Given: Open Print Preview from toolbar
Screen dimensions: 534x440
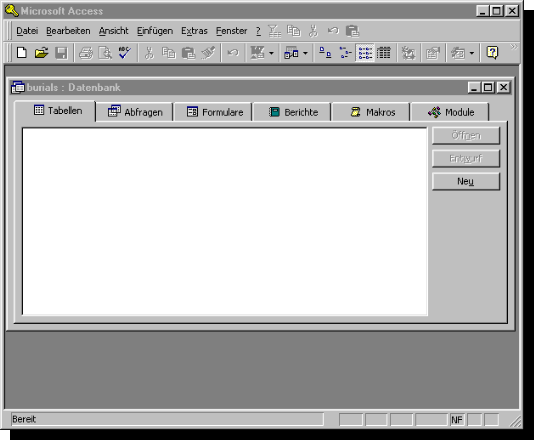Looking at the screenshot, I should (105, 53).
